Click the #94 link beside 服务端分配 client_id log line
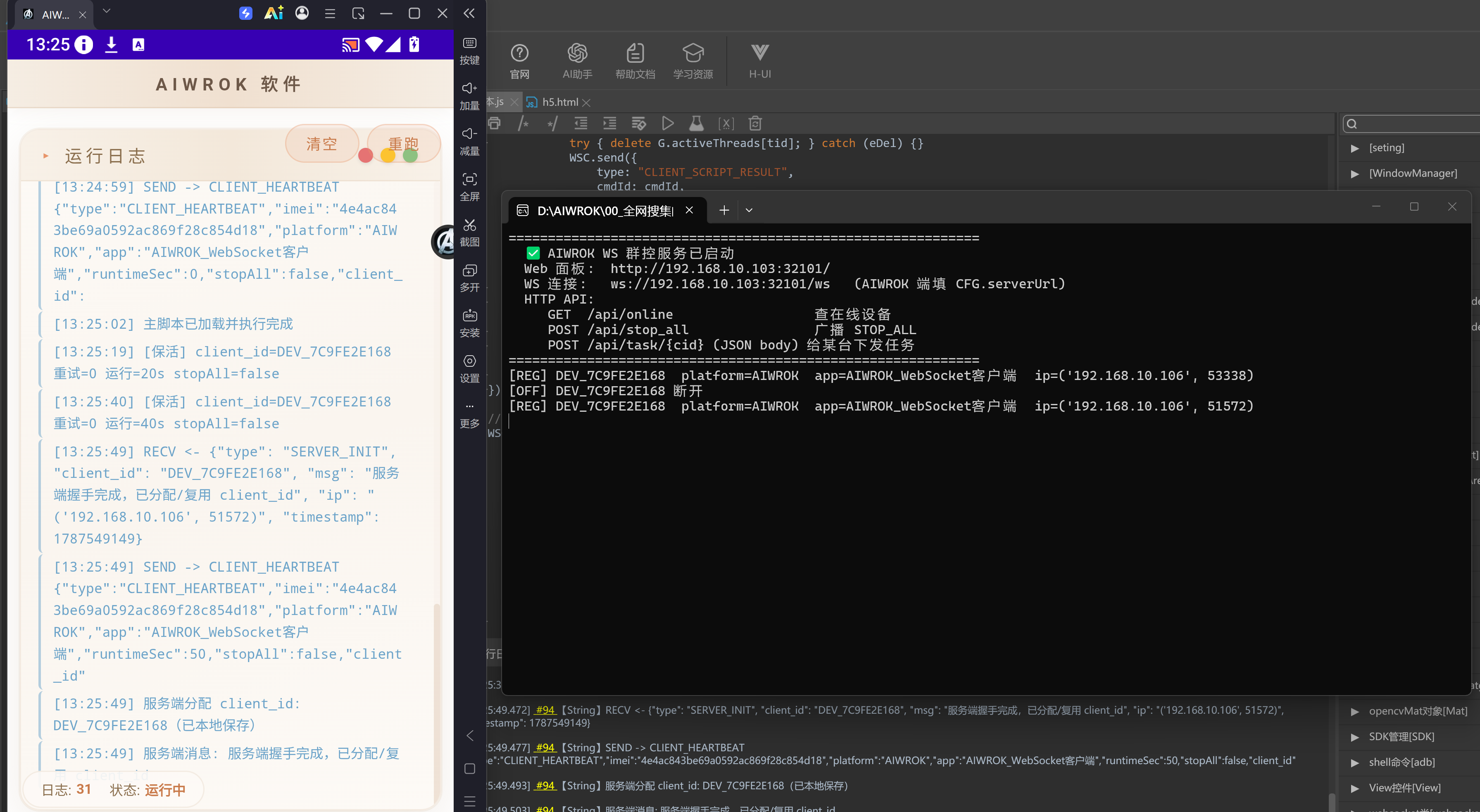 click(x=545, y=786)
